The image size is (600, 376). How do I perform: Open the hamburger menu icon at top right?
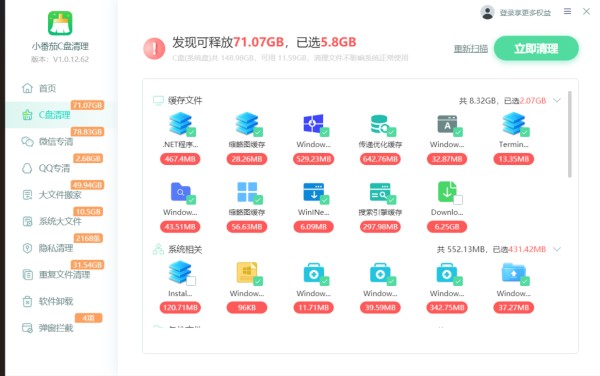point(567,11)
